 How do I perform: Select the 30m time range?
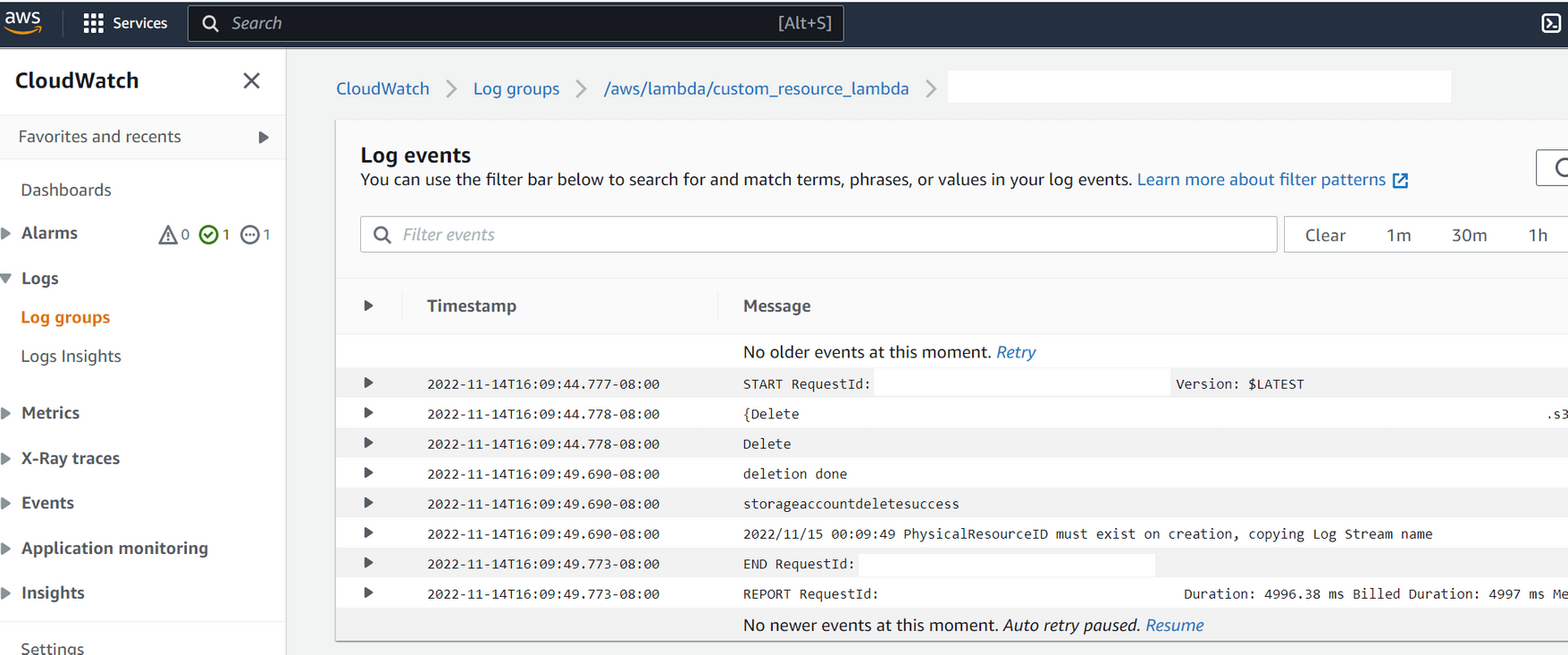tap(1469, 235)
